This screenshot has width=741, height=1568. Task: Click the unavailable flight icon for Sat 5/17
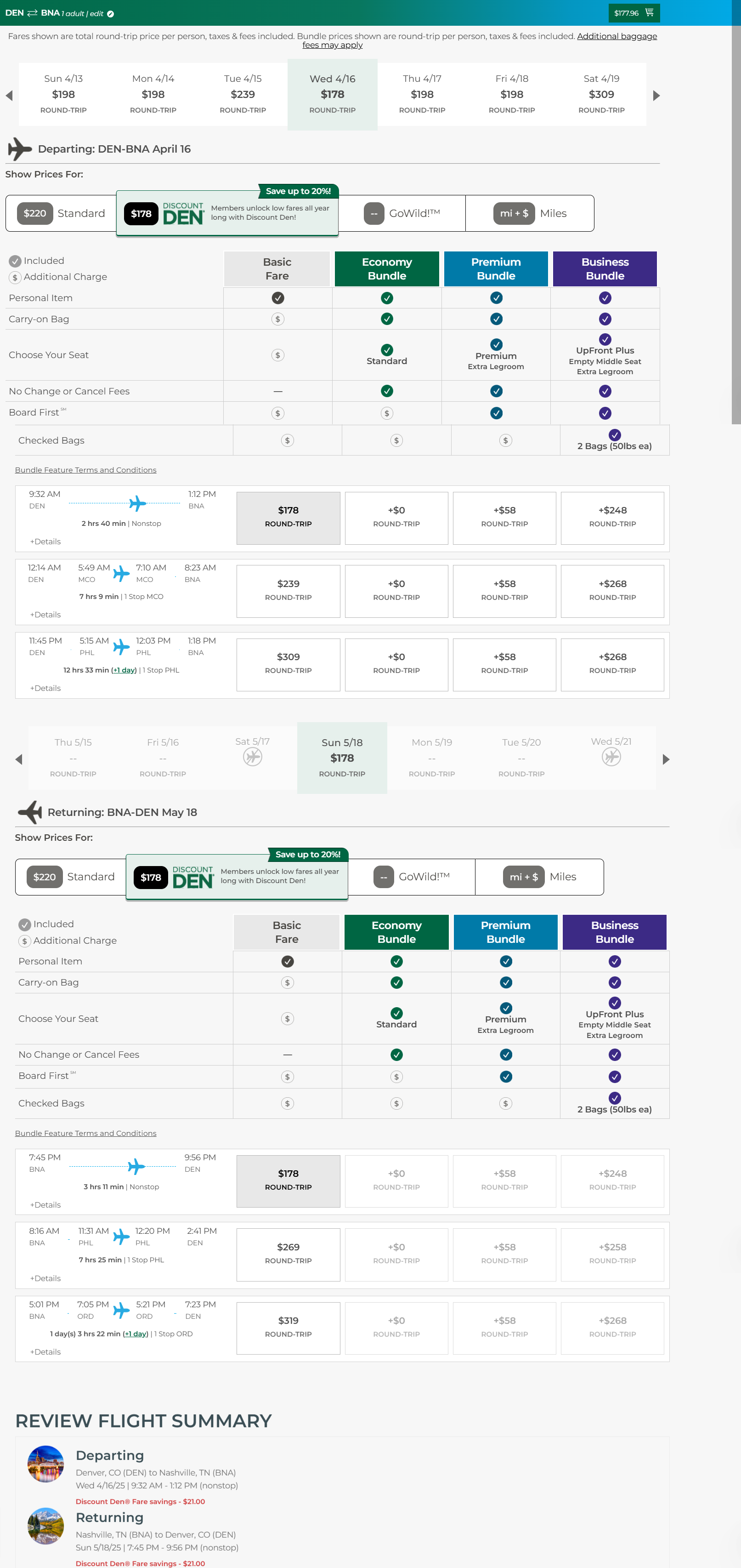253,757
